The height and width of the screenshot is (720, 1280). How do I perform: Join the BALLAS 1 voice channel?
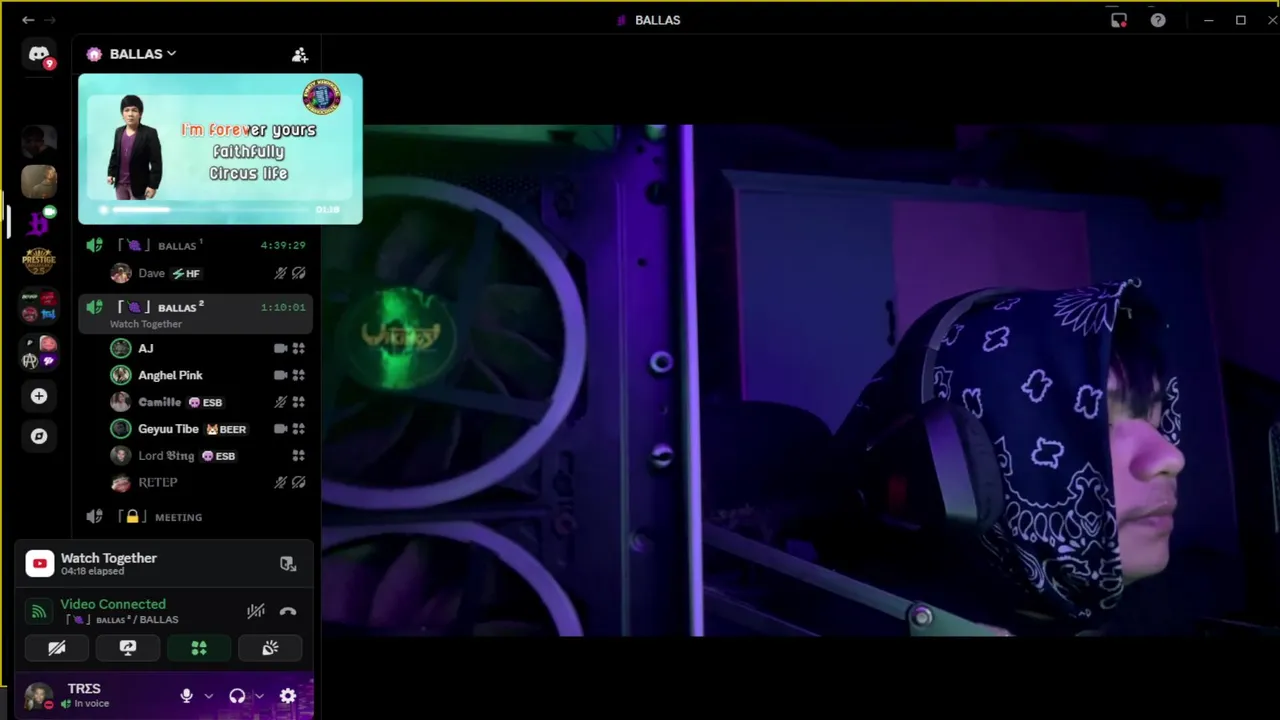click(196, 245)
